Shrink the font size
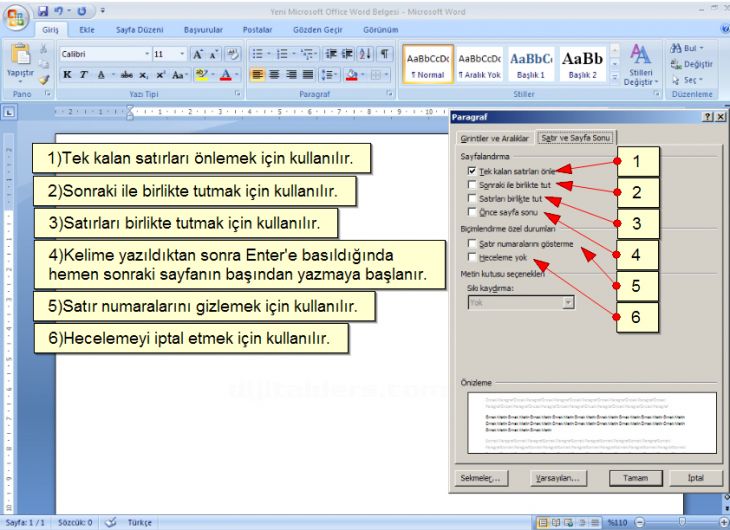The image size is (730, 530). pos(214,54)
